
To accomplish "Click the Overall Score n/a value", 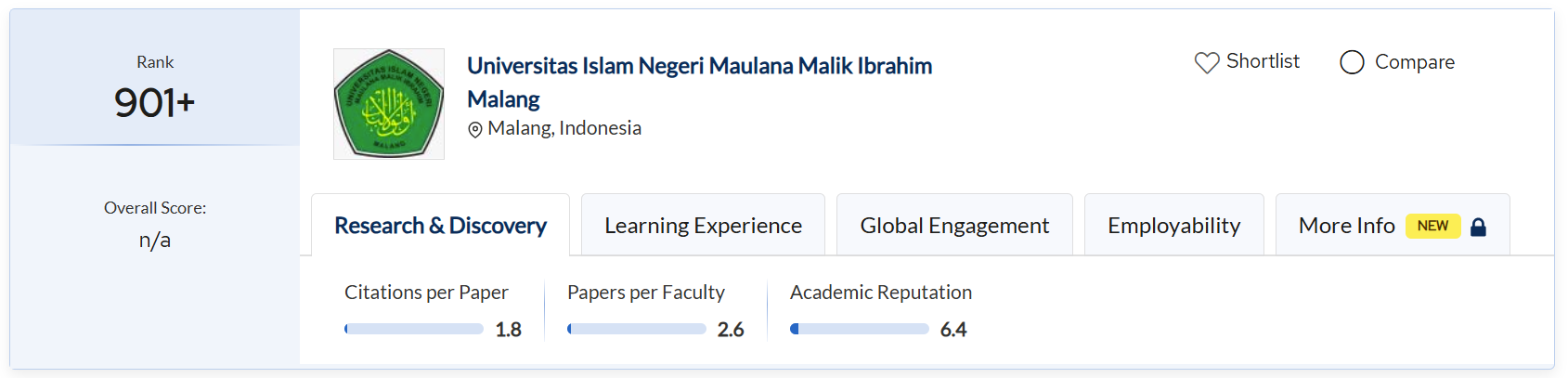I will tap(155, 240).
